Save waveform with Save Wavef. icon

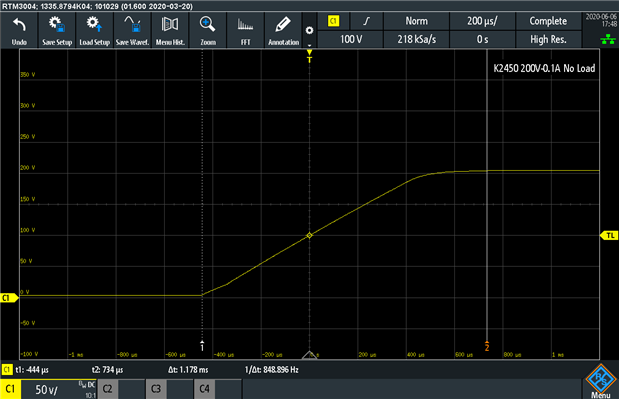coord(132,30)
